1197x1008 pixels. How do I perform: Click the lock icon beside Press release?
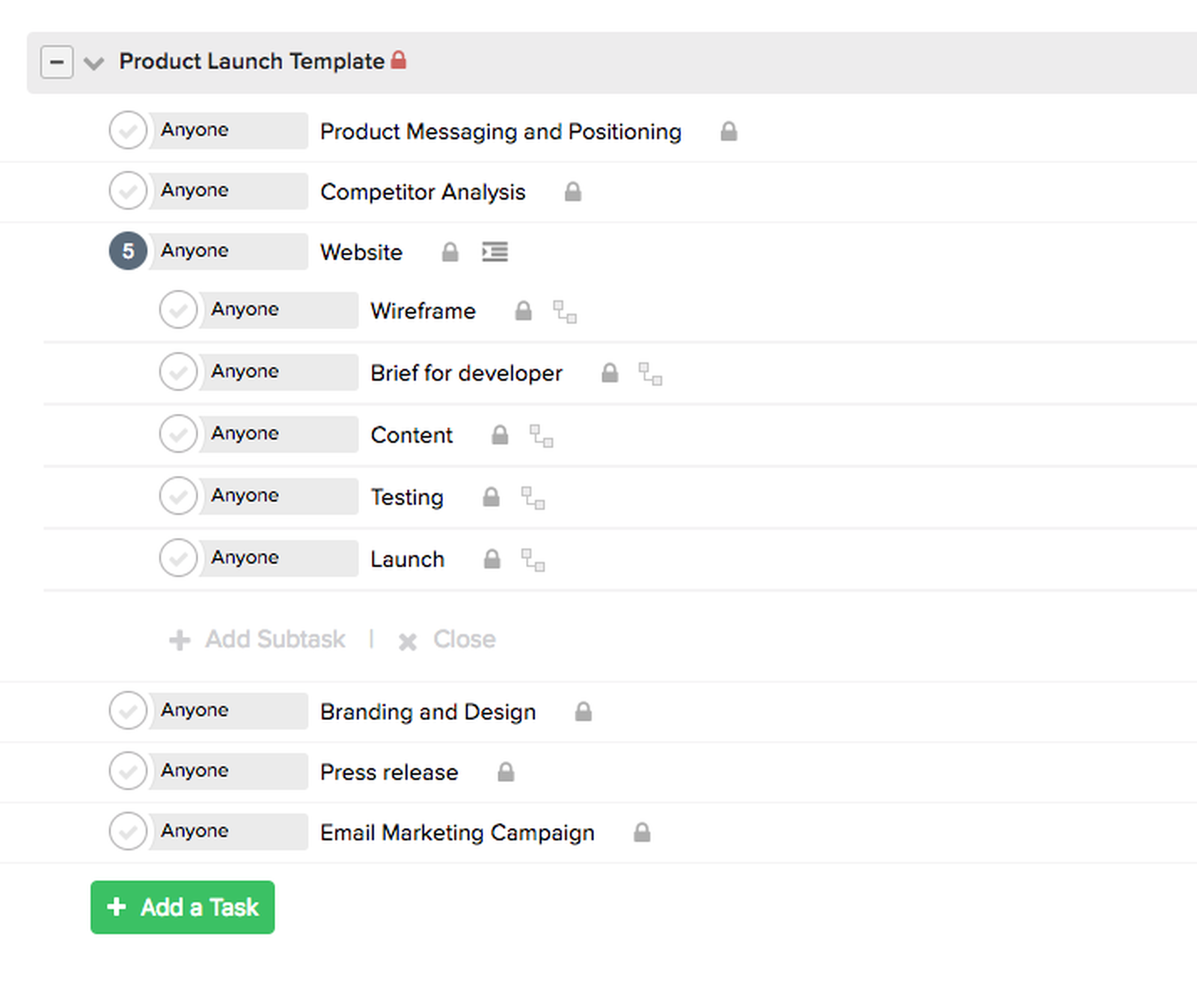pos(505,772)
